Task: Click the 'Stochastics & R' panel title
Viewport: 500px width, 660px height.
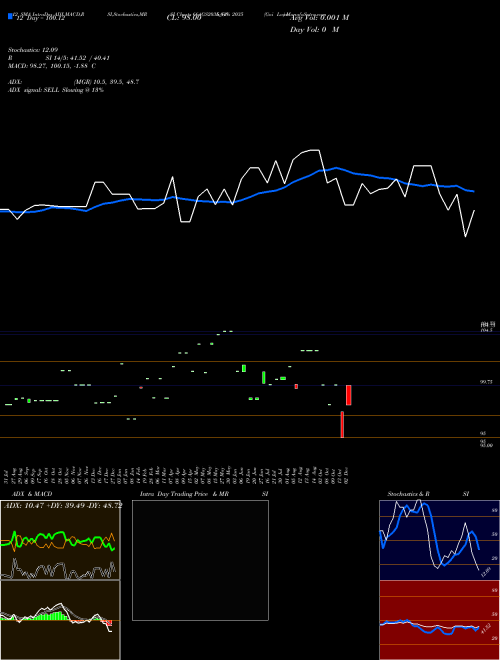Action: click(x=408, y=494)
